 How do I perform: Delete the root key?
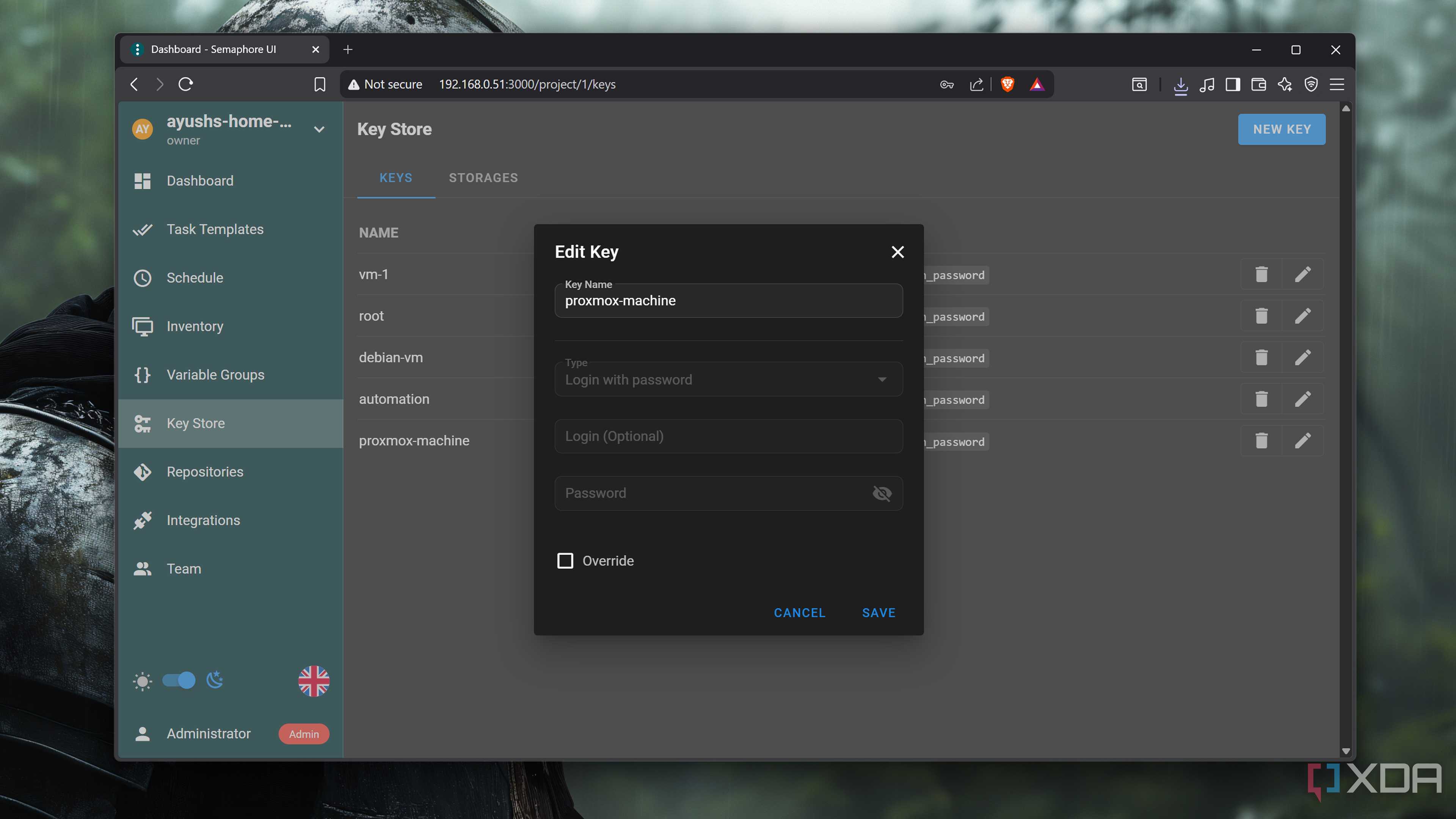[x=1261, y=316]
